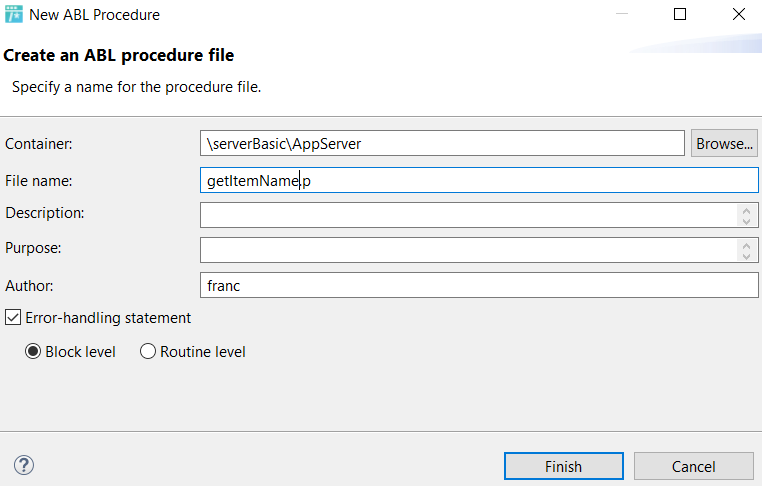Click the Finish button
The height and width of the screenshot is (486, 762).
(x=564, y=466)
